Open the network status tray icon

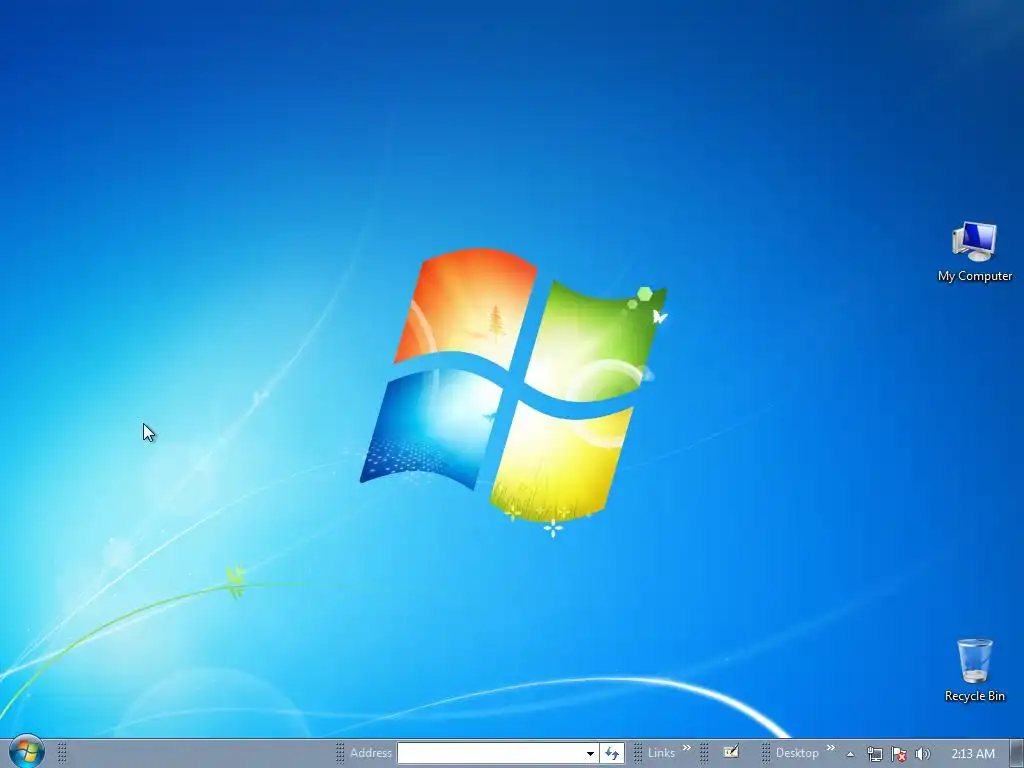(x=874, y=754)
